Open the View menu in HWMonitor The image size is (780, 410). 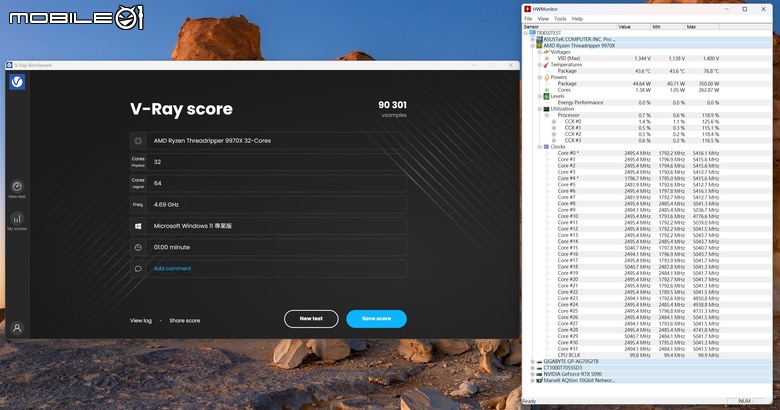tap(543, 19)
